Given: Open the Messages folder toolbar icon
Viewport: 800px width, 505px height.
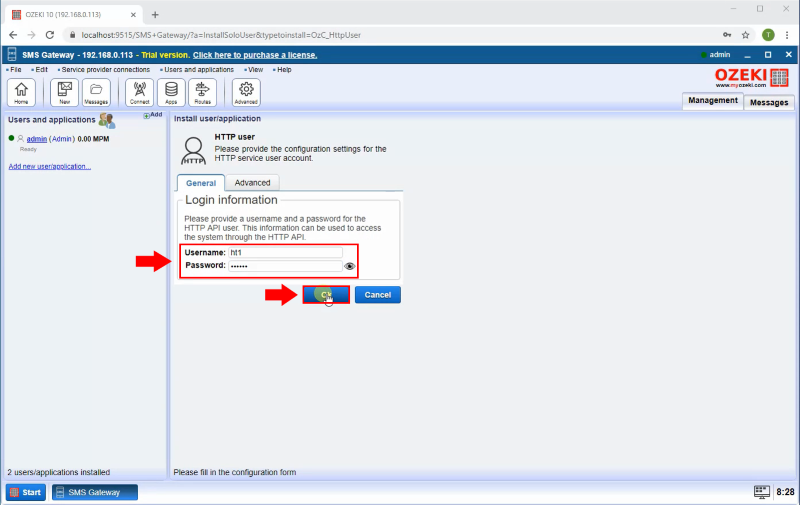Looking at the screenshot, I should coord(96,92).
